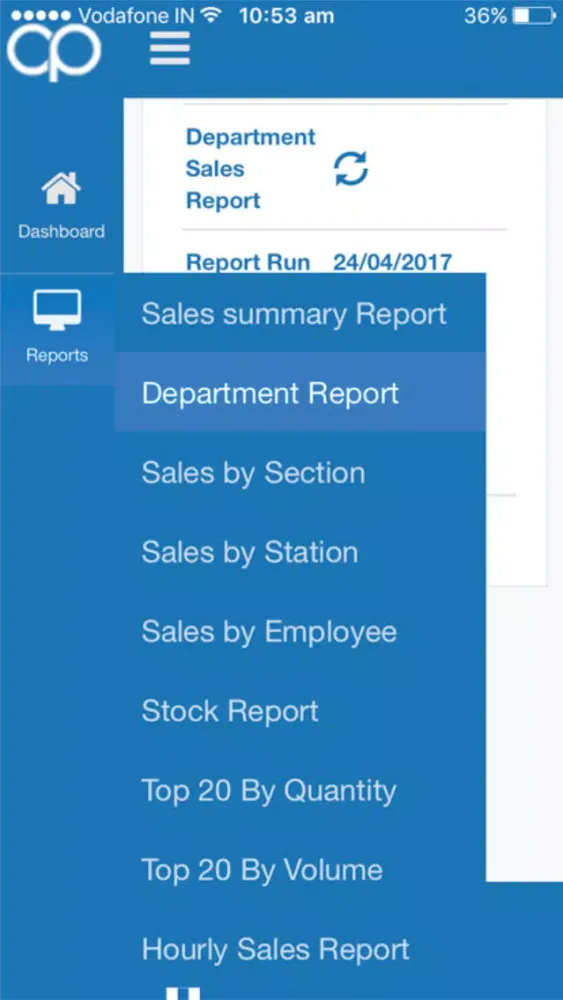Screen dimensions: 563x1000
Task: Tap the 10:53 am clock
Action: click(286, 16)
